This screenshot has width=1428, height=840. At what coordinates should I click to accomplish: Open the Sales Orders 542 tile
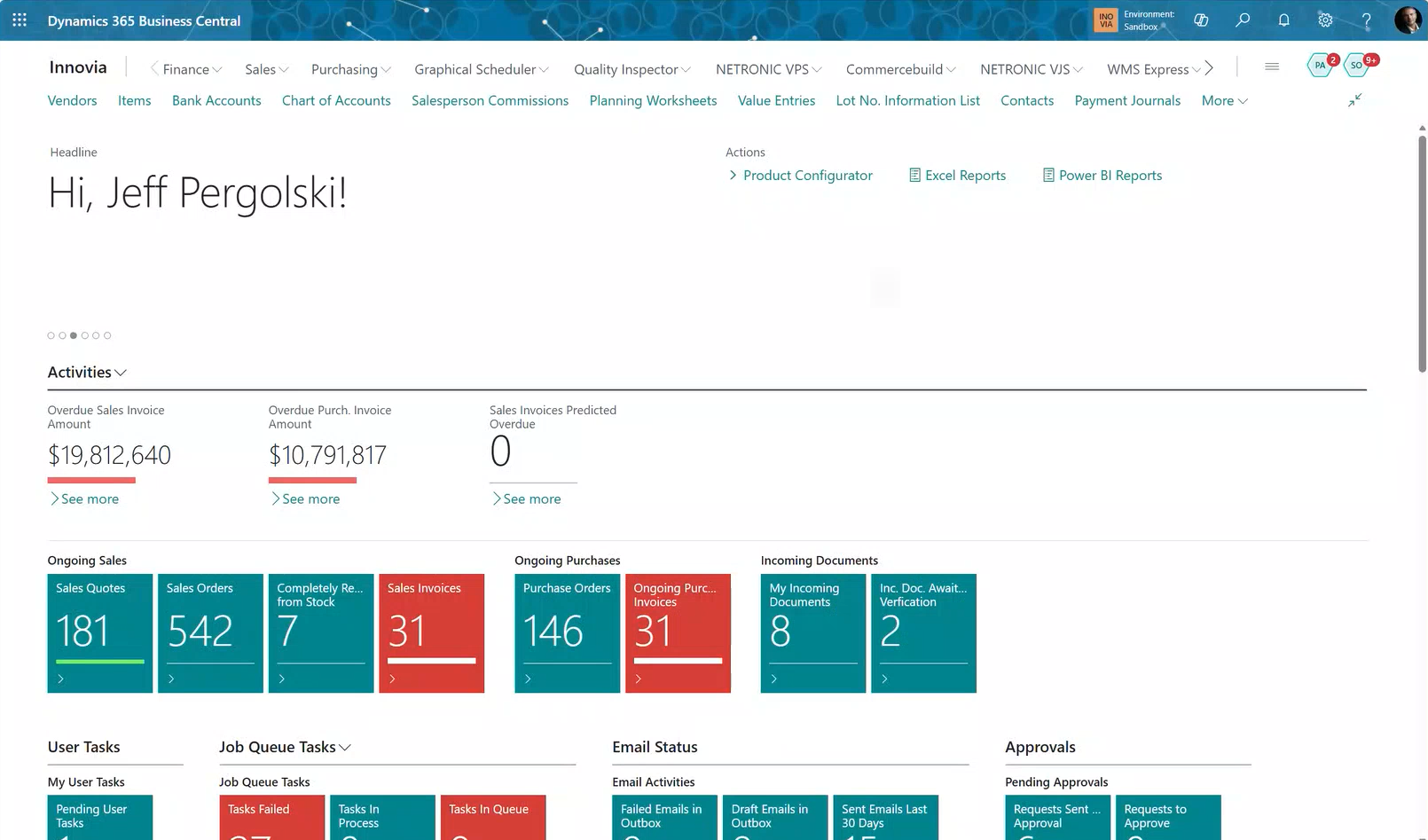(210, 632)
